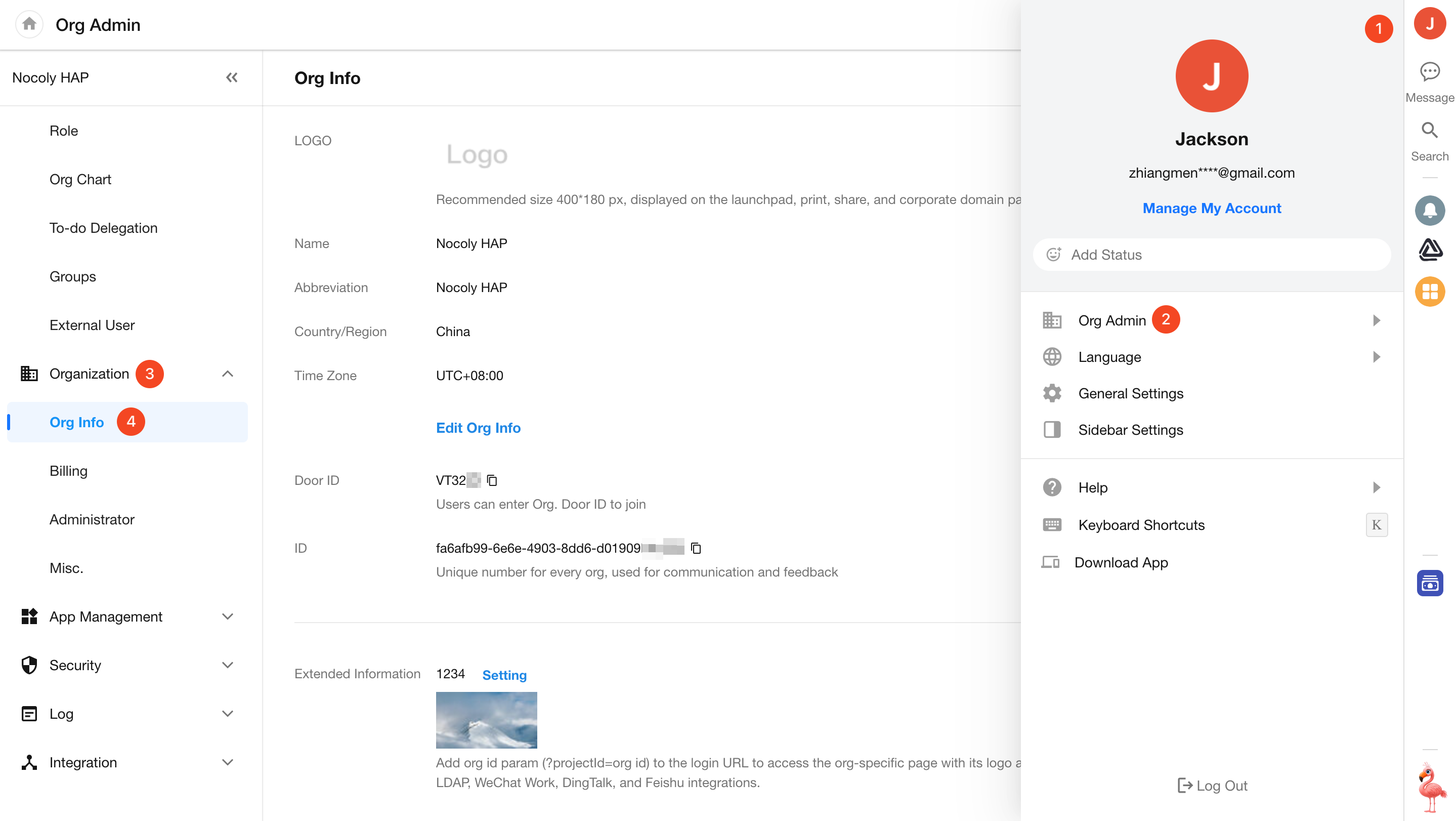Open the snowy mountain image thumbnail
Image resolution: width=1456 pixels, height=821 pixels.
pos(486,720)
